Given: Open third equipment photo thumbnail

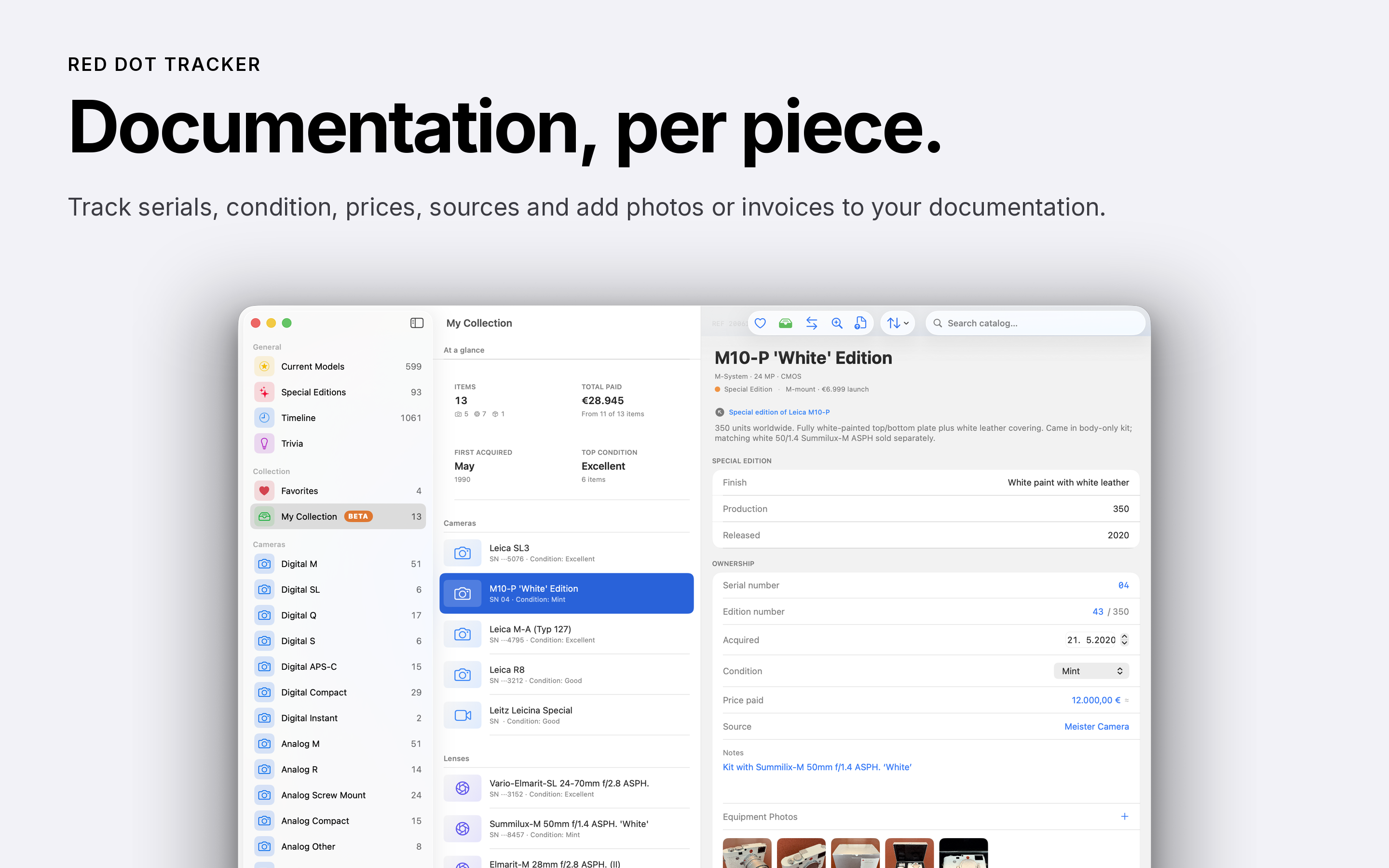Looking at the screenshot, I should pos(855,853).
